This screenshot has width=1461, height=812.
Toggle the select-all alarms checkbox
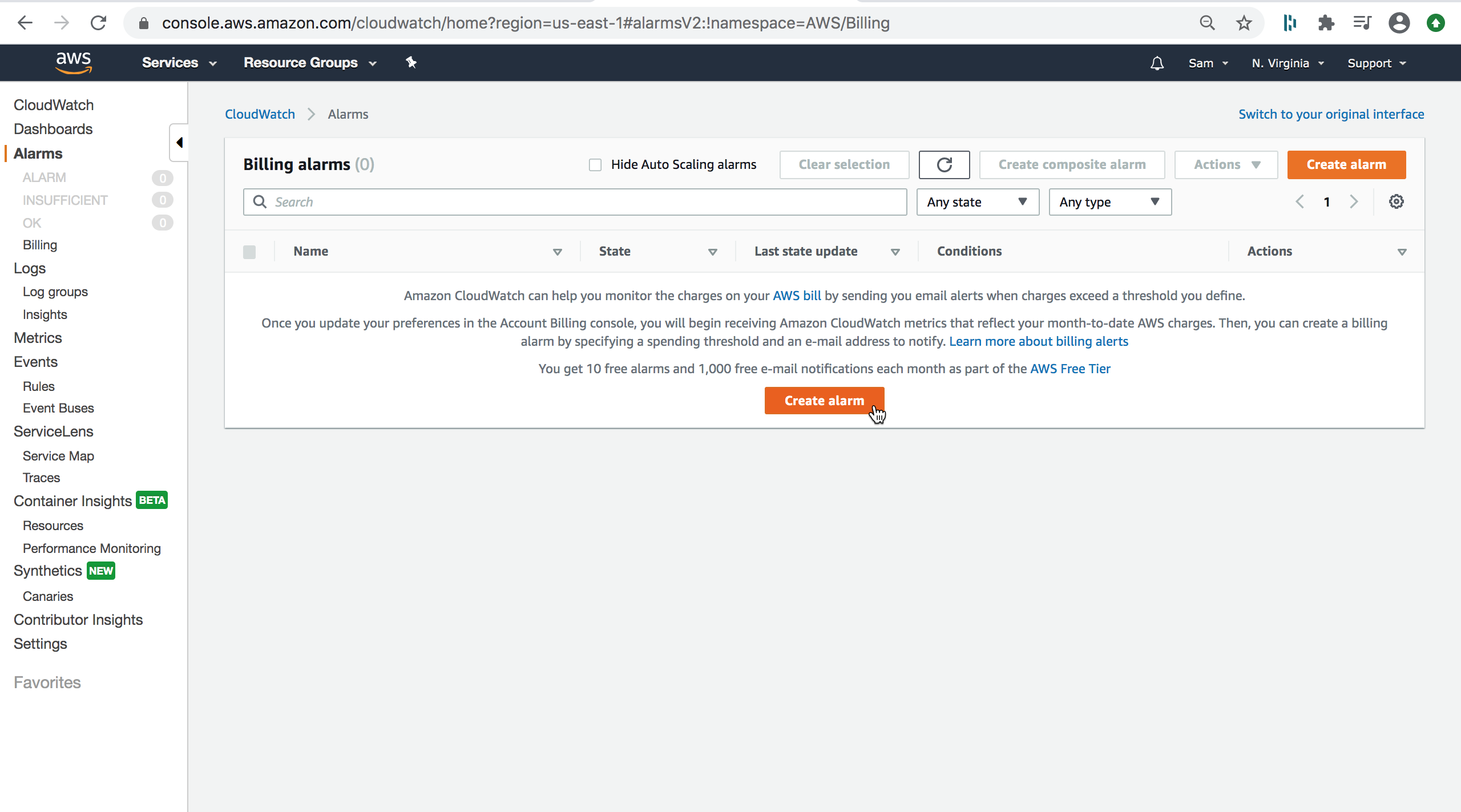click(249, 252)
